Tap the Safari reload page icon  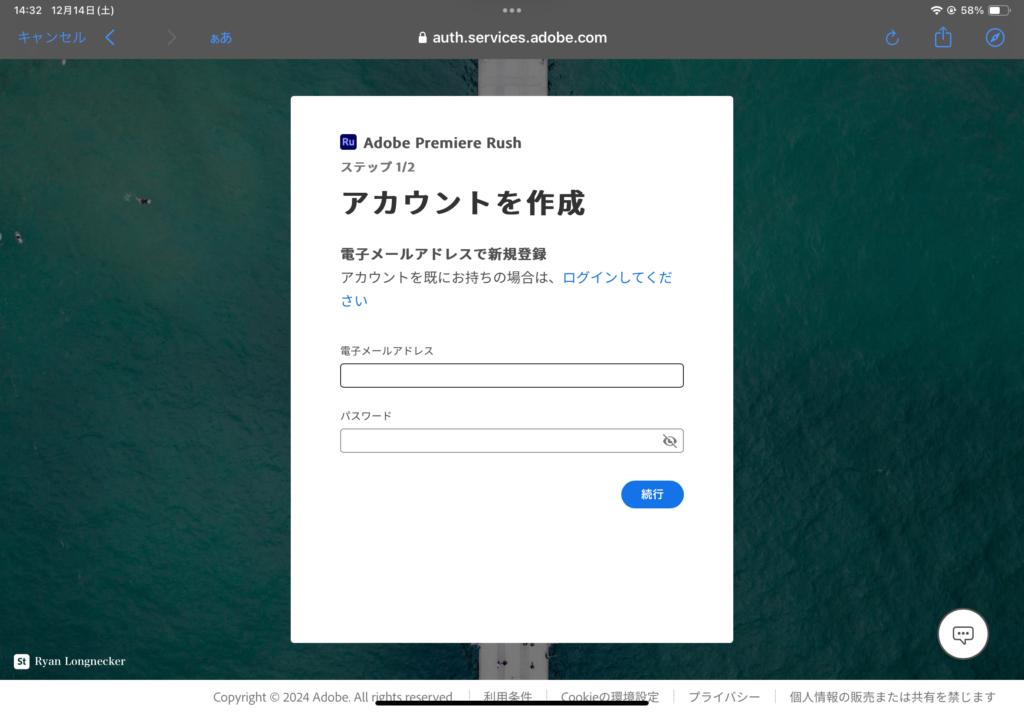pos(892,38)
